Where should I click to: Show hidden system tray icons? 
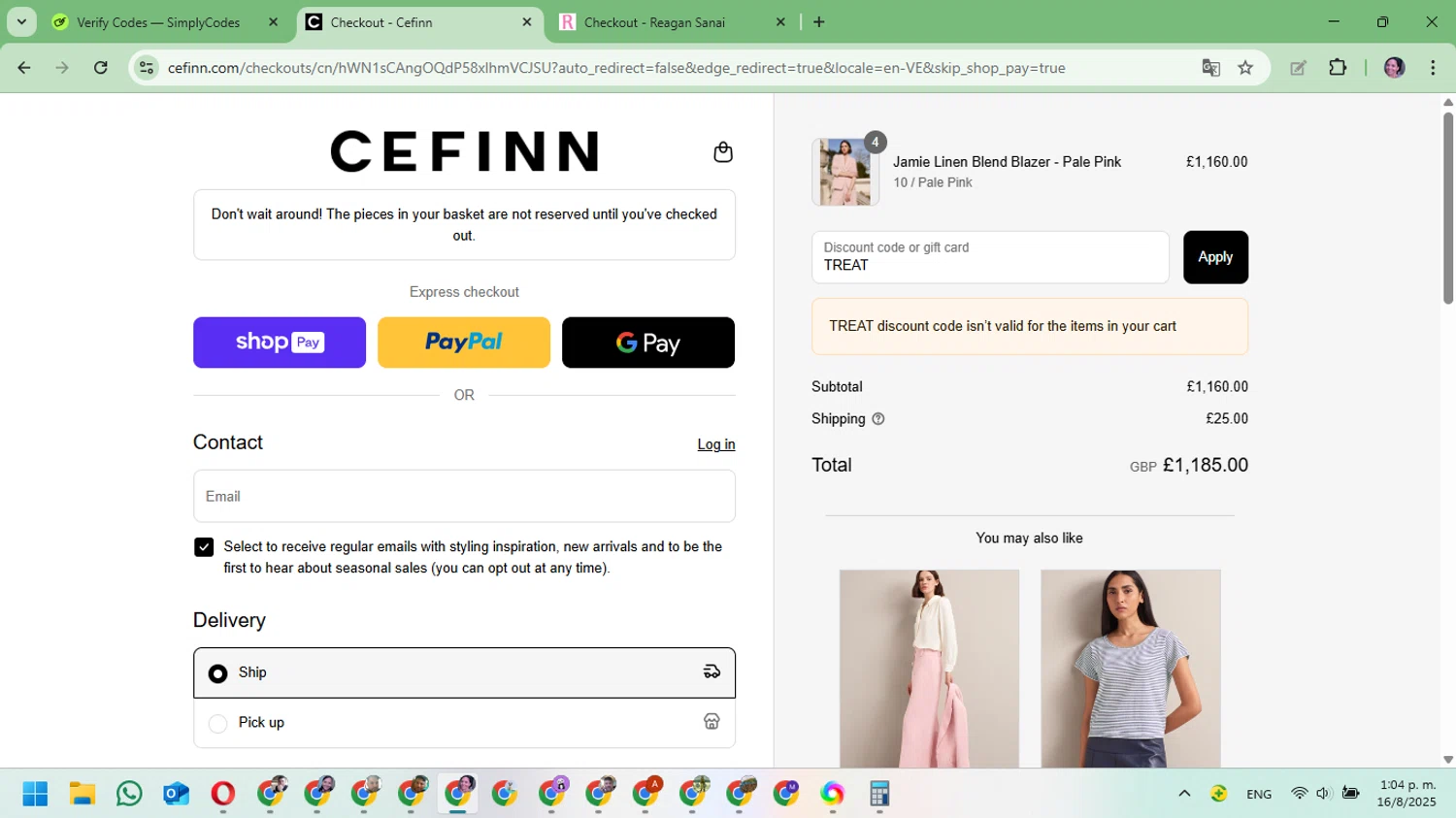(x=1184, y=794)
